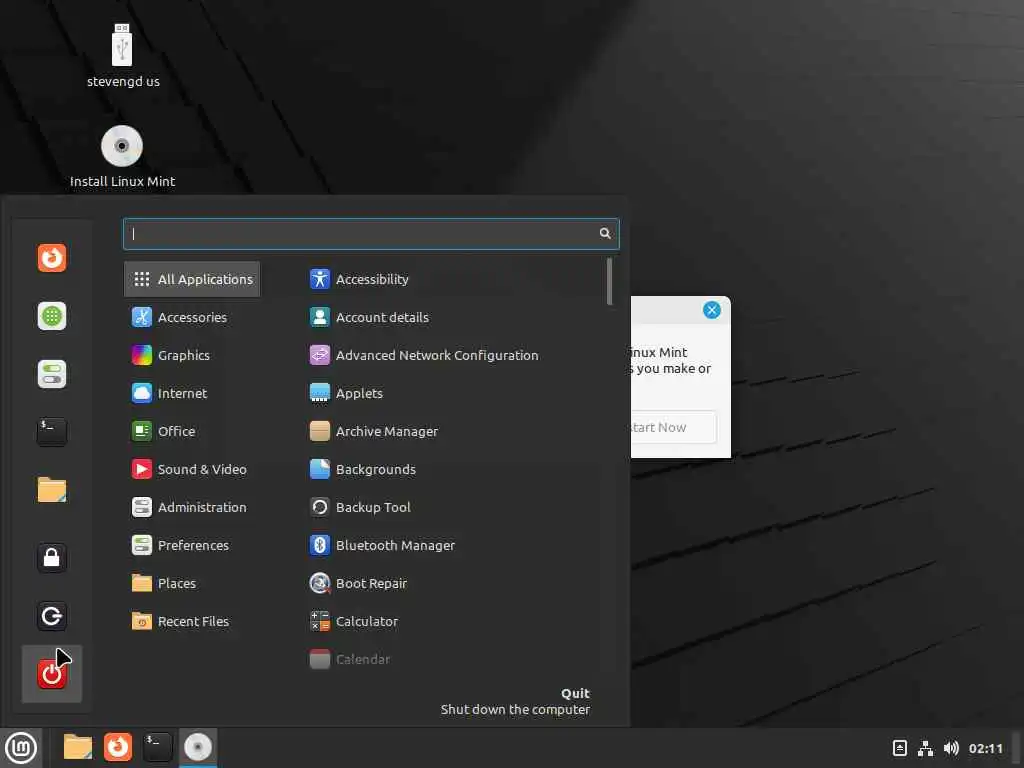This screenshot has width=1024, height=768.
Task: Open network connections tray icon
Action: (x=925, y=748)
